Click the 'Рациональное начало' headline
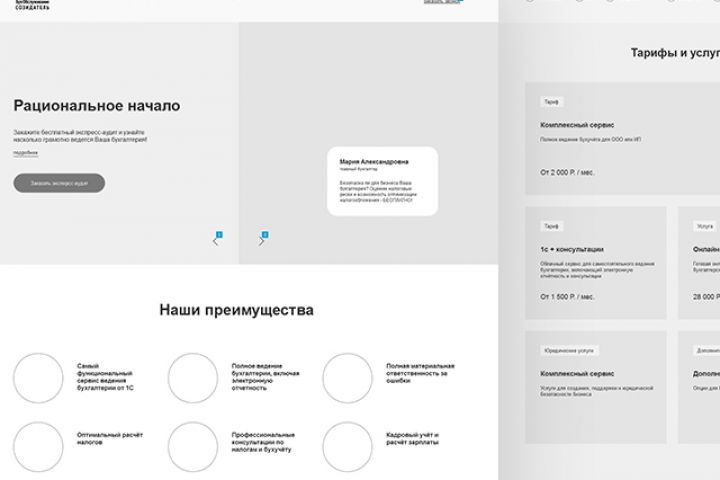The height and width of the screenshot is (480, 720). point(97,106)
